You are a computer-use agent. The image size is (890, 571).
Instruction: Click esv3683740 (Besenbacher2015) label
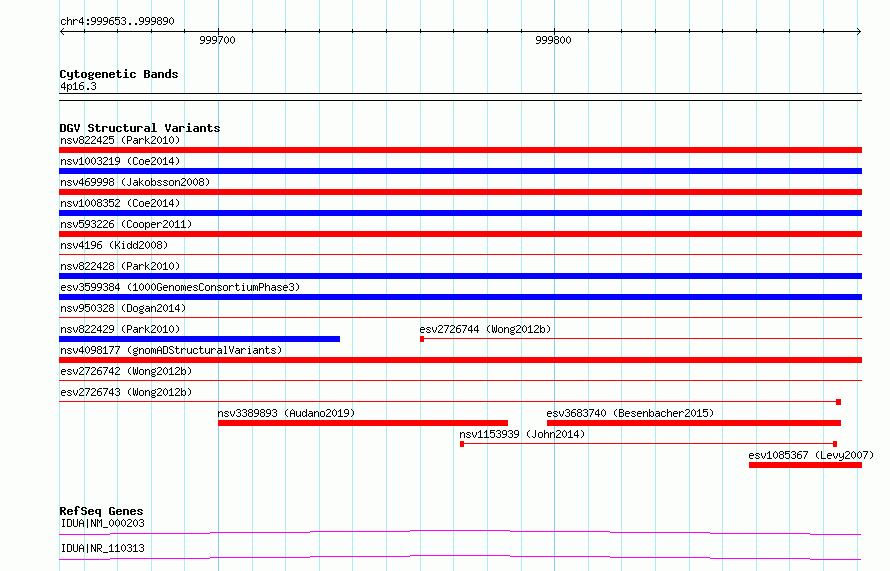(630, 413)
